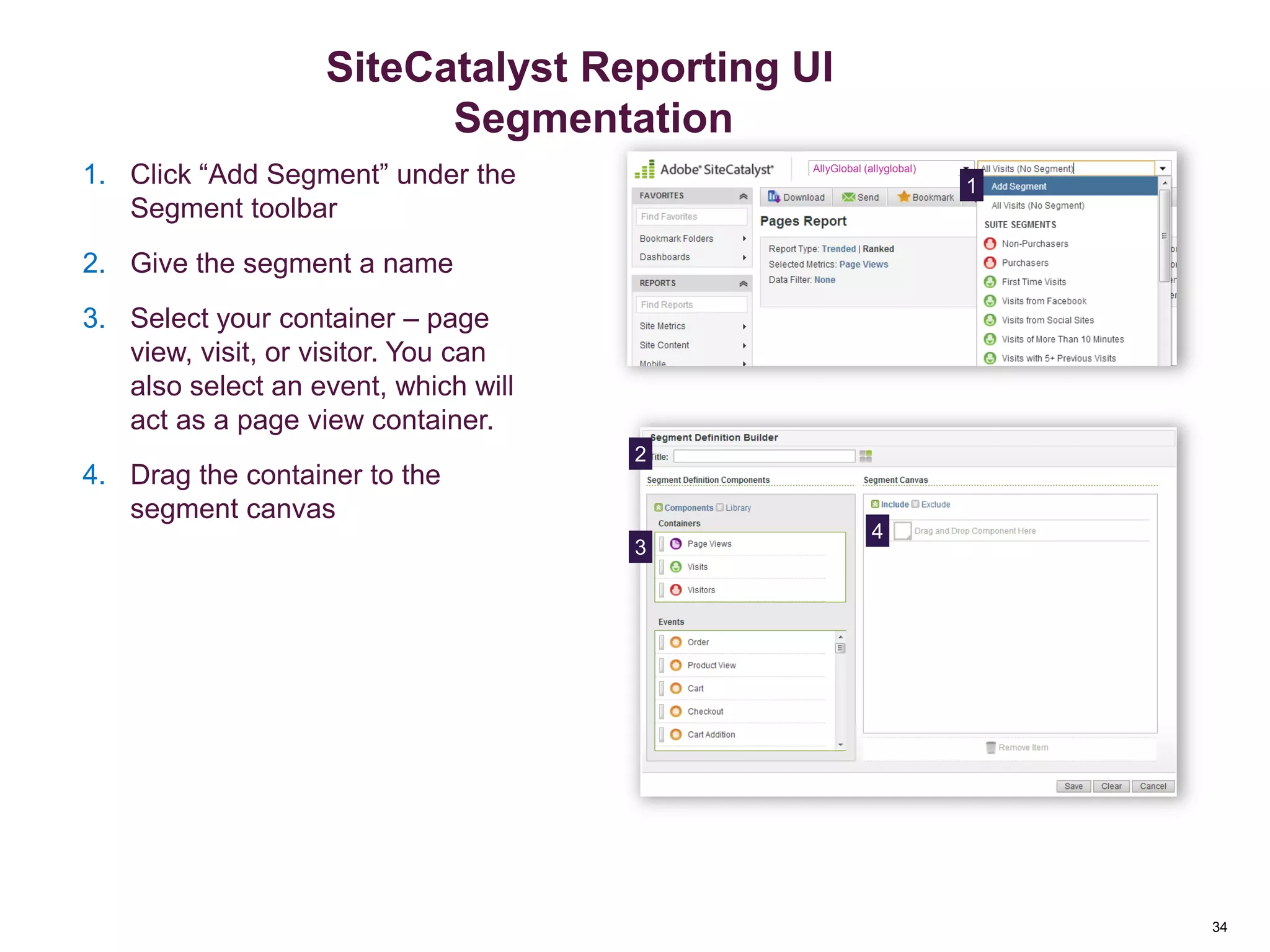Click the Find Reports search field
Image resolution: width=1270 pixels, height=952 pixels.
point(691,304)
